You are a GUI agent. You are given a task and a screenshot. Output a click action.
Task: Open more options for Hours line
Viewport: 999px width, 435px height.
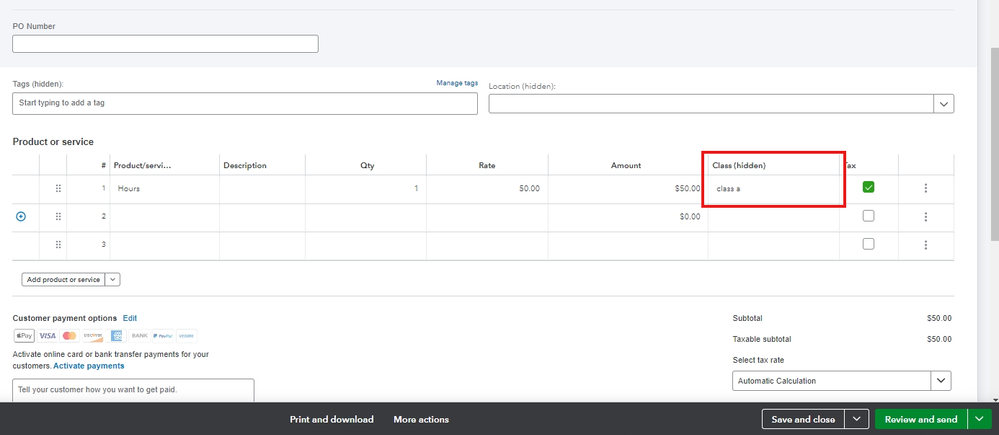tap(926, 188)
